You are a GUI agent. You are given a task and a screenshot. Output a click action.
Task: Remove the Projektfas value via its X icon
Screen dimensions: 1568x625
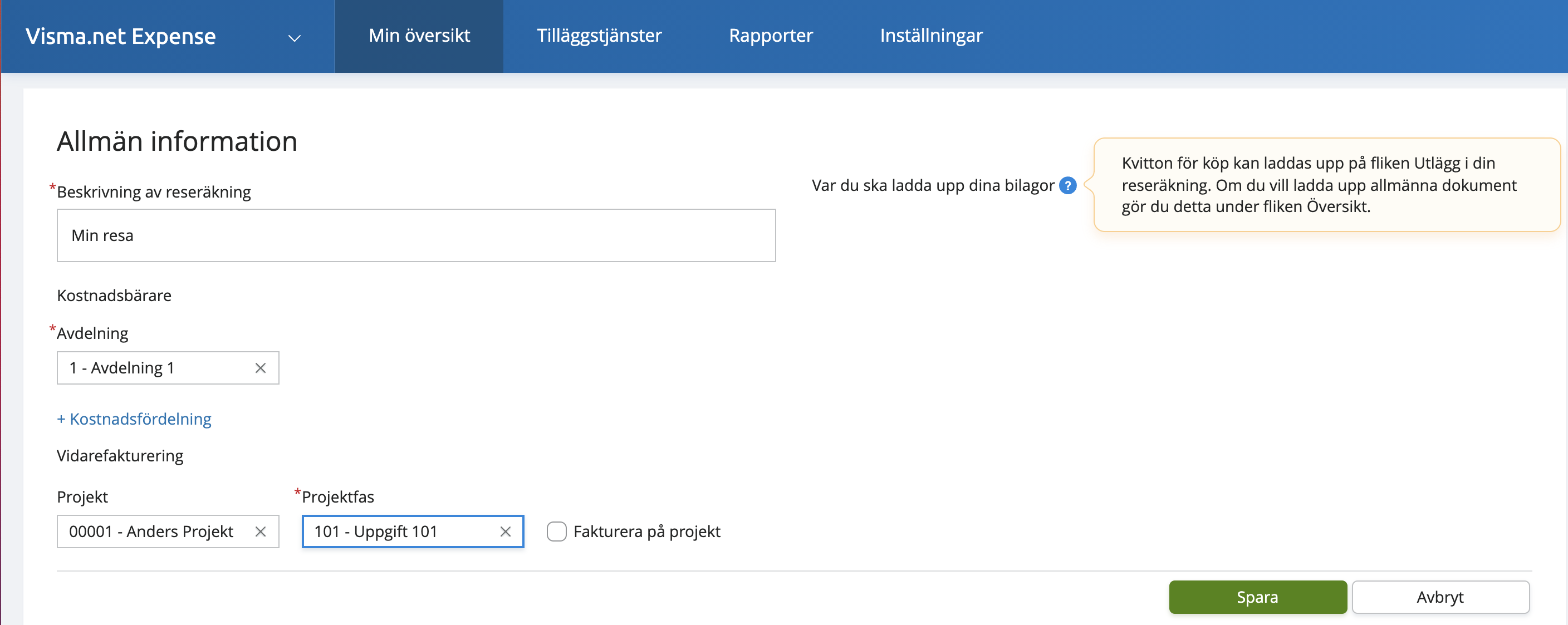tap(505, 532)
